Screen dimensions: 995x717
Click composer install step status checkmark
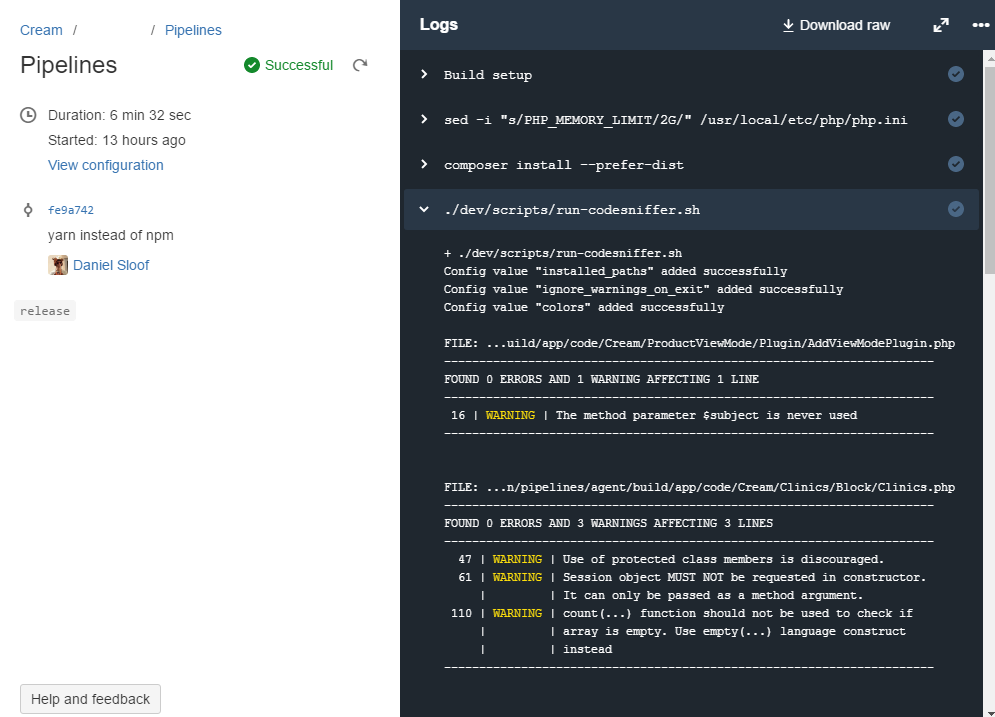click(x=956, y=164)
